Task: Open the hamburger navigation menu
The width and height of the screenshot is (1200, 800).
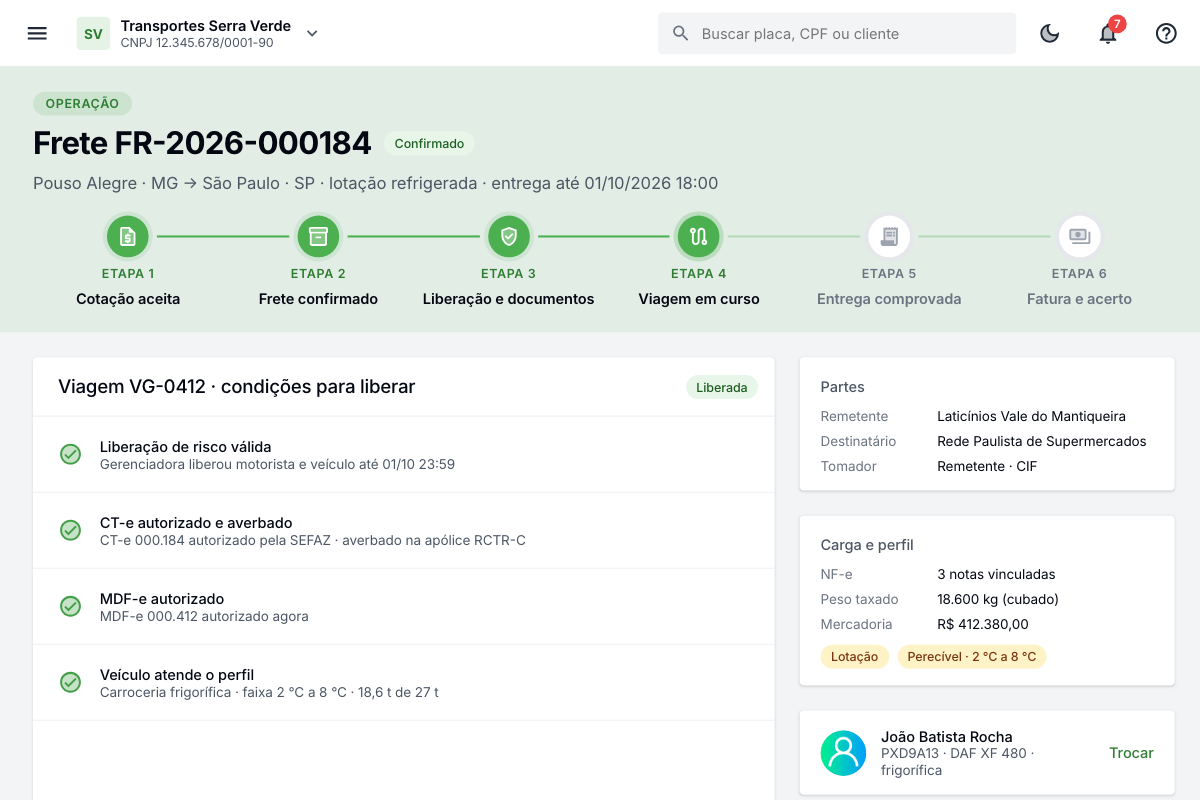Action: (37, 33)
